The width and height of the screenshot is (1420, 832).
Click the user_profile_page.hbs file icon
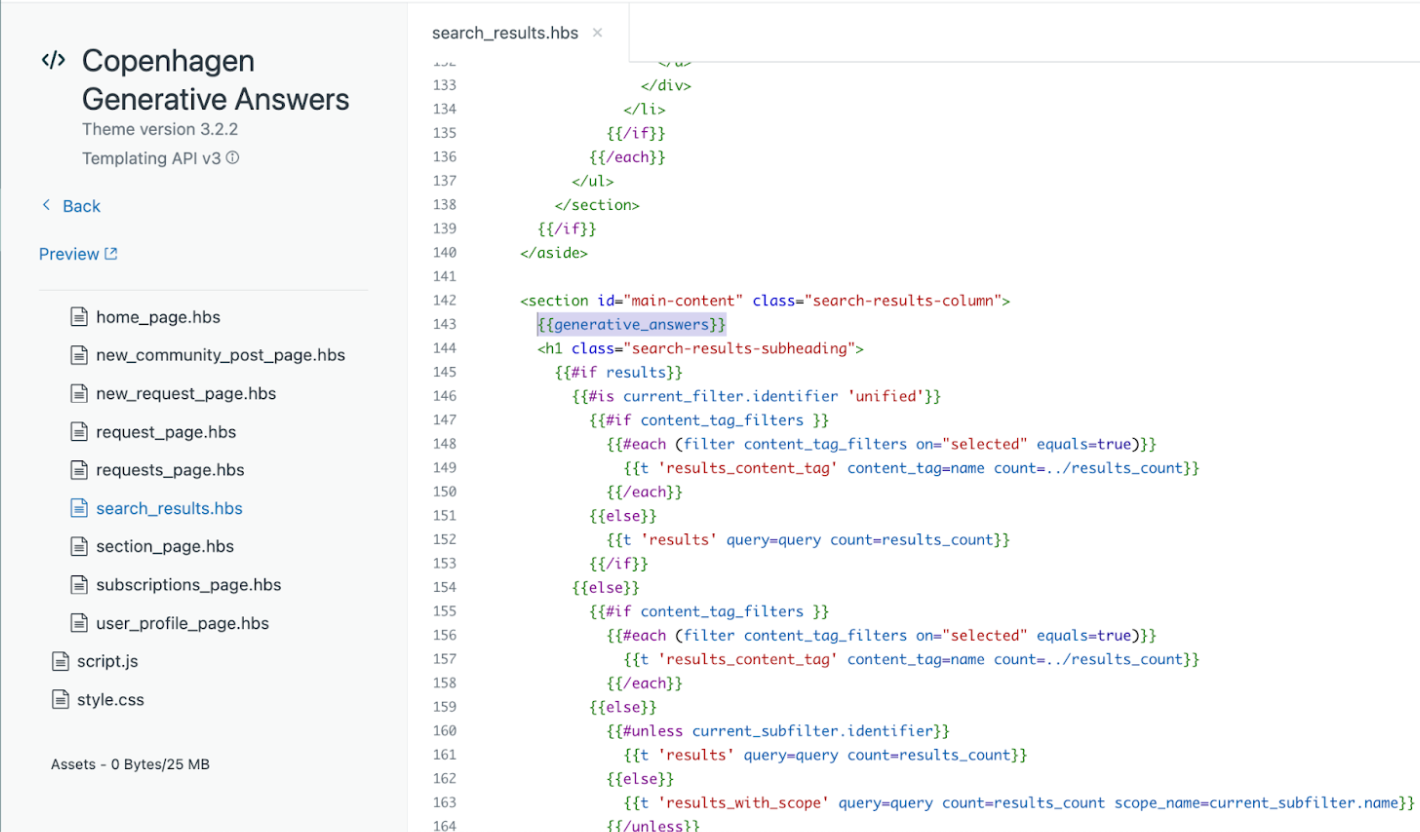[79, 623]
